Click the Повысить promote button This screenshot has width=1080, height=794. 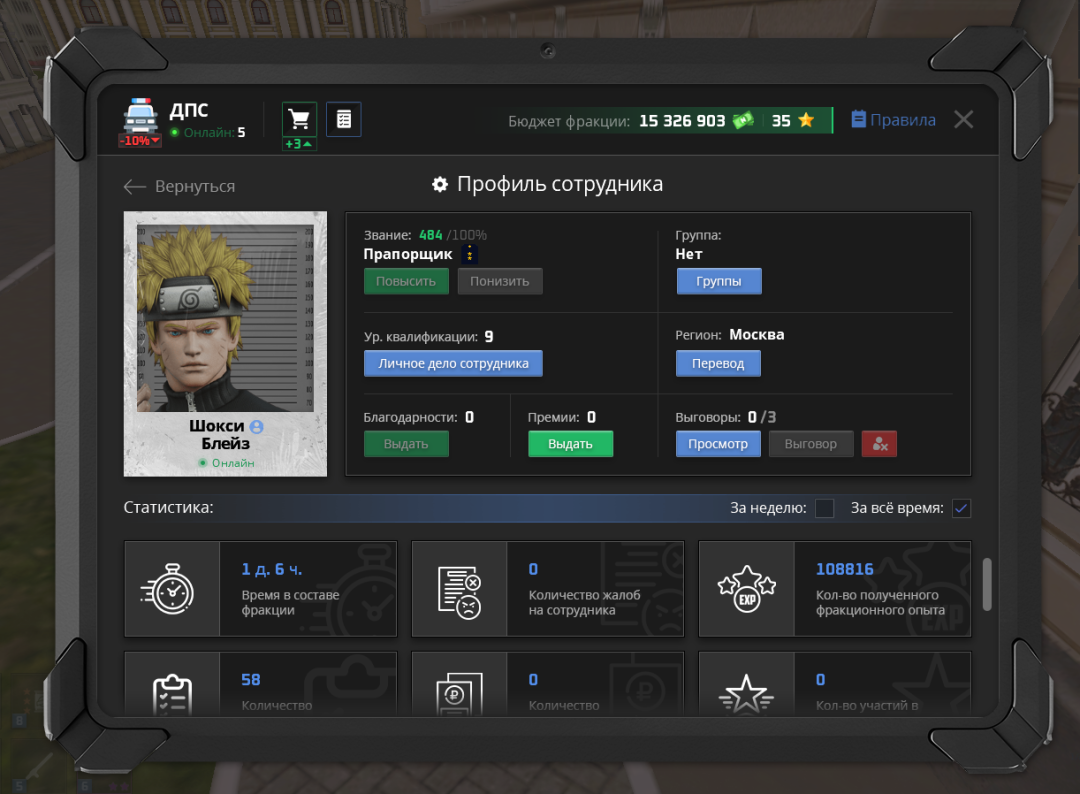(x=406, y=281)
